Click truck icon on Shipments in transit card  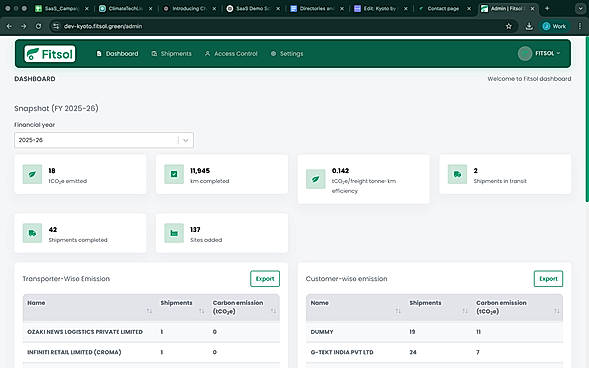457,174
